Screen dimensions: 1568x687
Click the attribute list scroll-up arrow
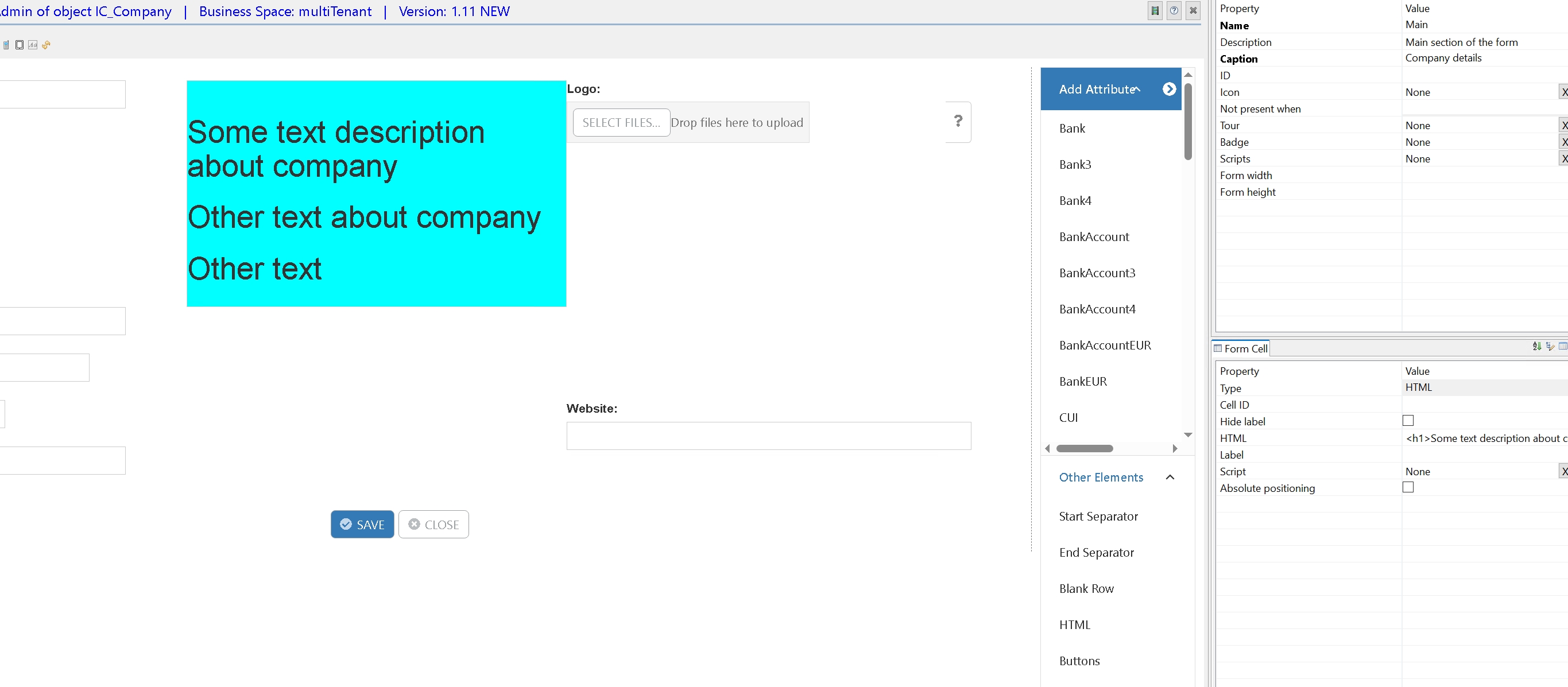(x=1187, y=74)
